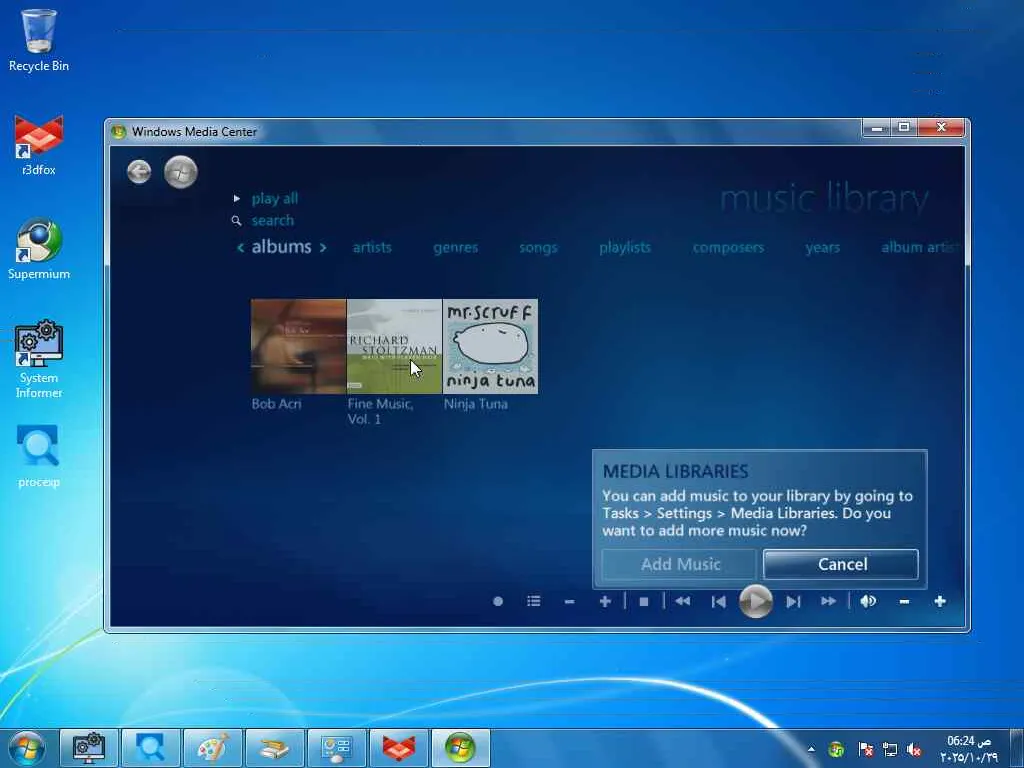Viewport: 1024px width, 768px height.
Task: Select the albums view tab
Action: click(281, 247)
